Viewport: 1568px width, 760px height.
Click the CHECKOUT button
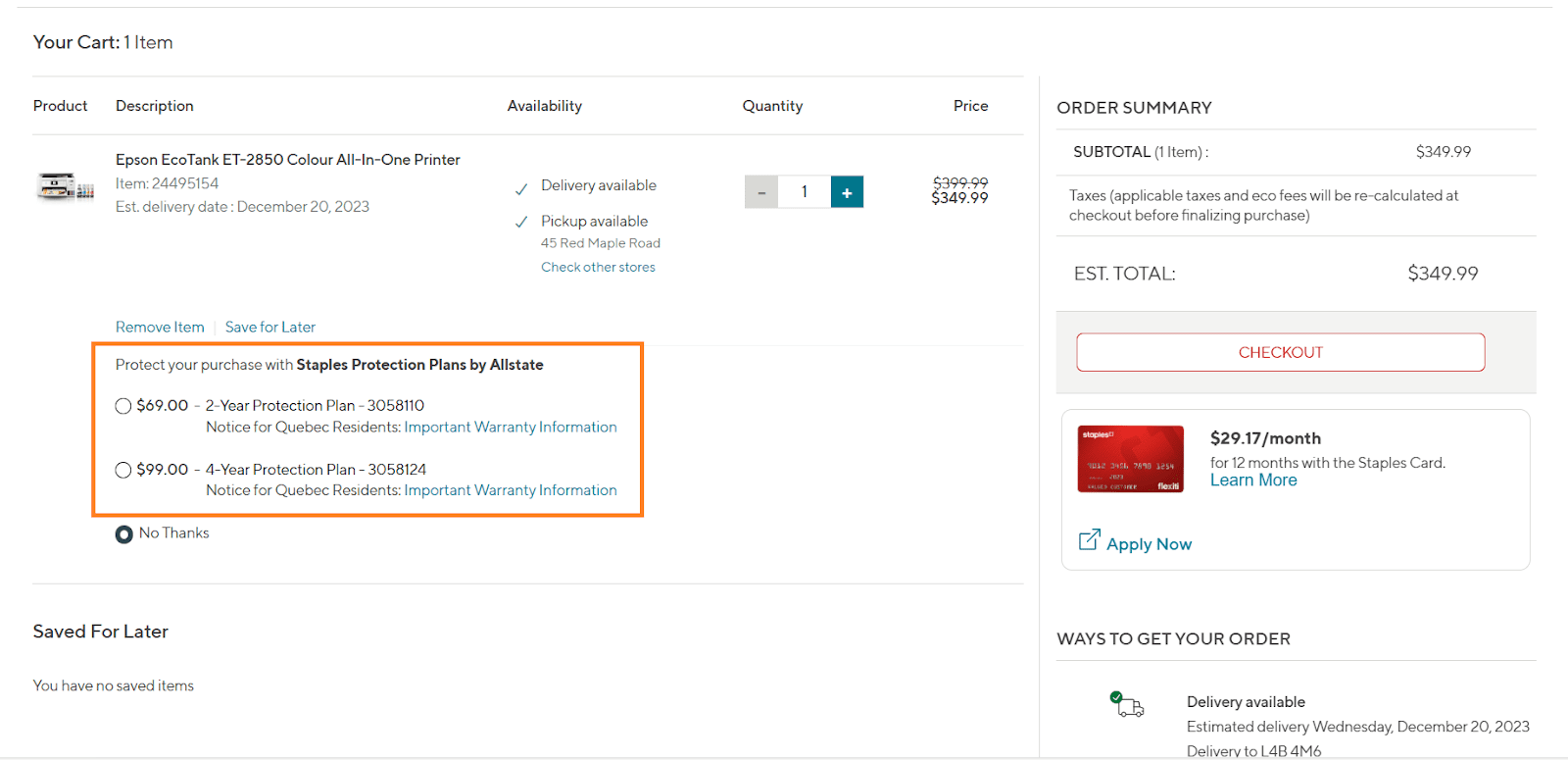click(x=1280, y=352)
